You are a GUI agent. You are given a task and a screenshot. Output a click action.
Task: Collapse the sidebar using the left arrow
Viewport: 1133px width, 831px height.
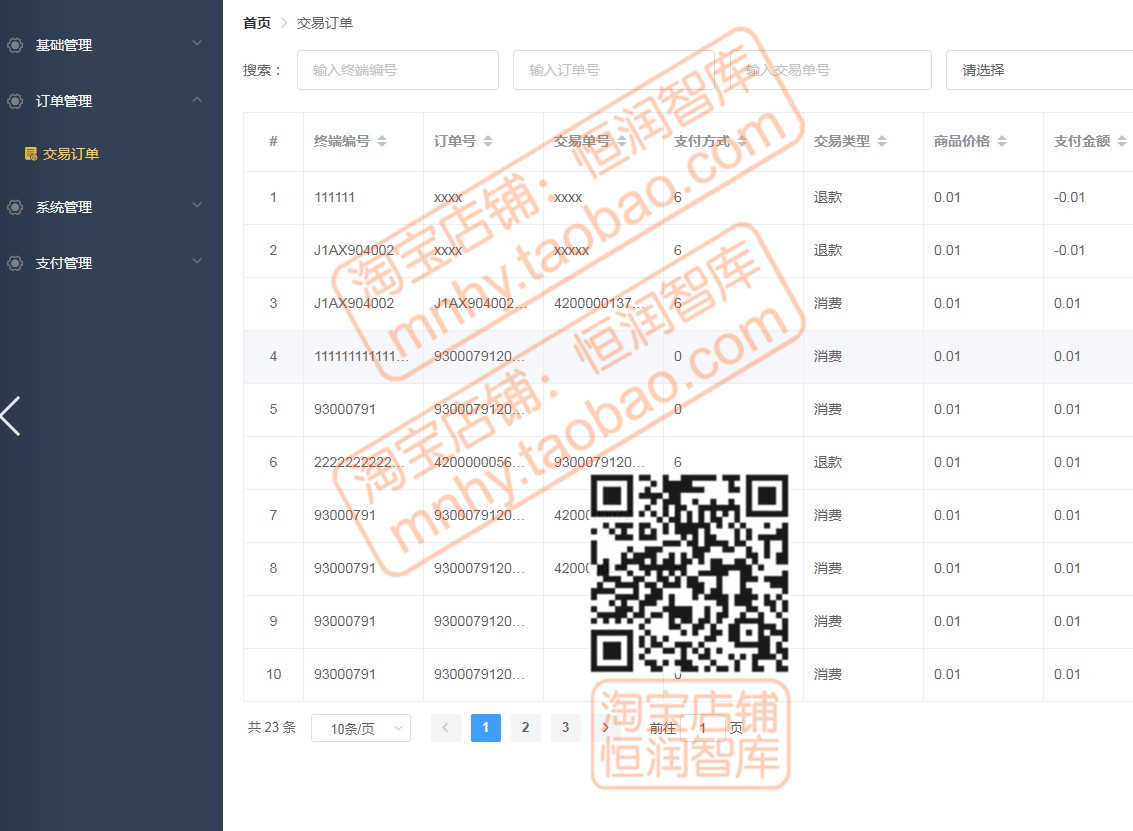tap(10, 415)
